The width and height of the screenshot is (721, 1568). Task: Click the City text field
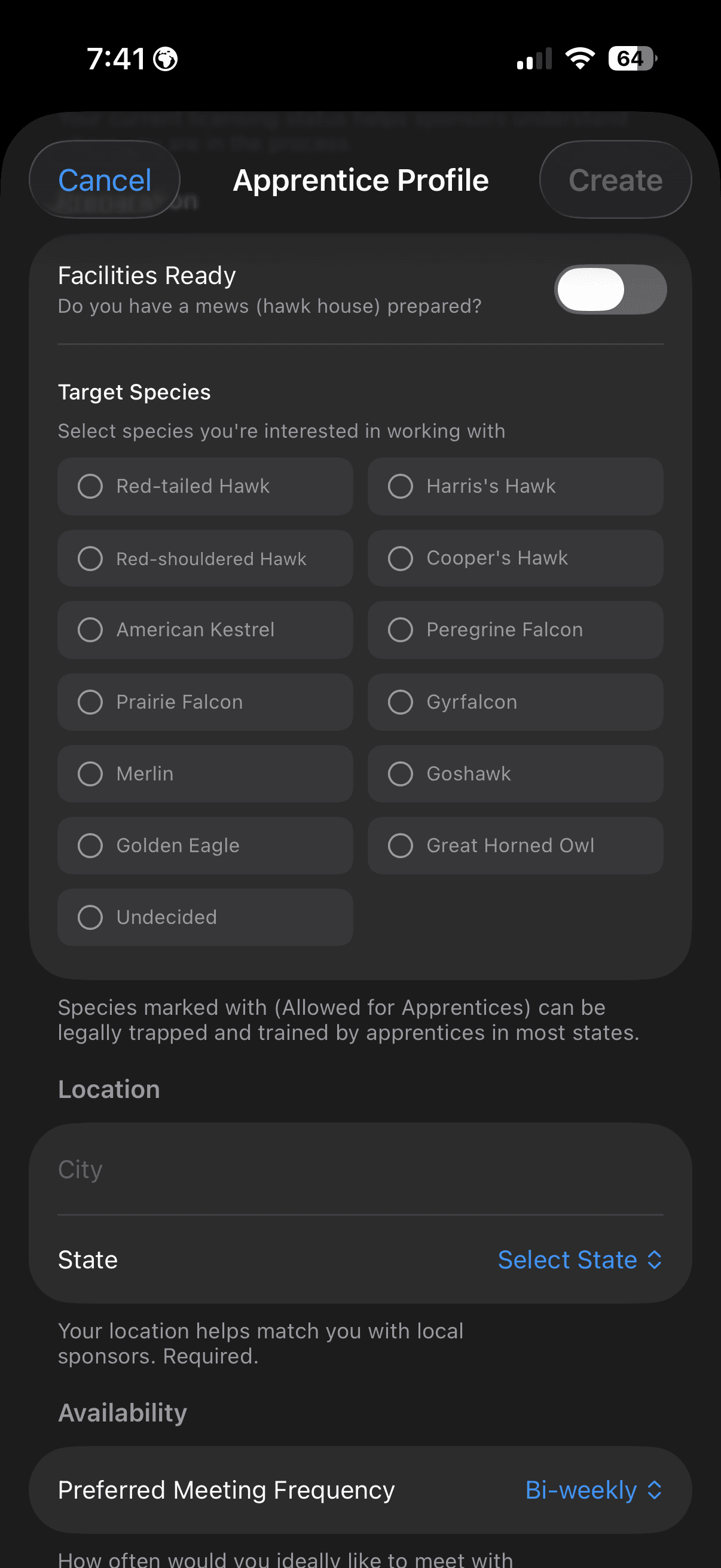tap(360, 1169)
